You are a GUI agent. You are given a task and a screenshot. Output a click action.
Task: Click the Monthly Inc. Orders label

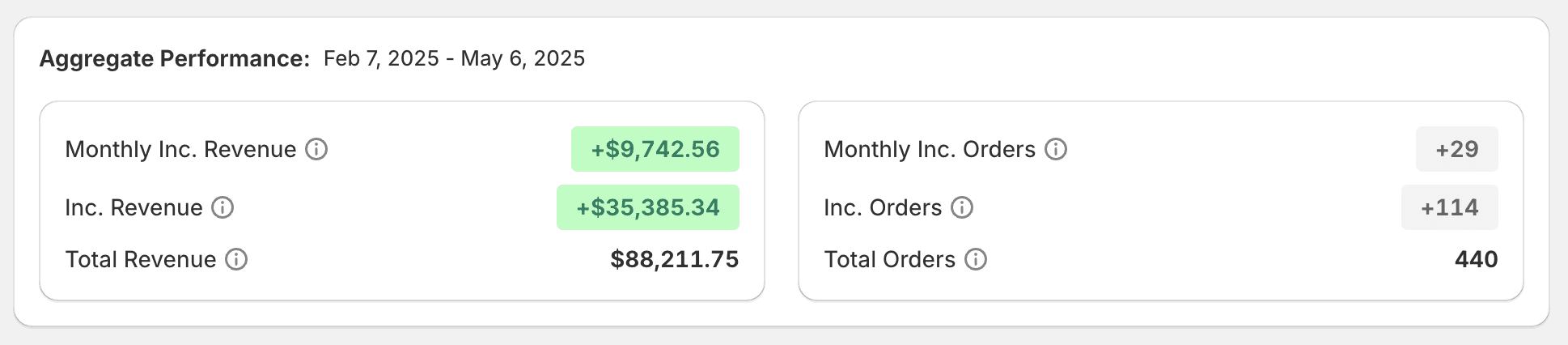930,149
